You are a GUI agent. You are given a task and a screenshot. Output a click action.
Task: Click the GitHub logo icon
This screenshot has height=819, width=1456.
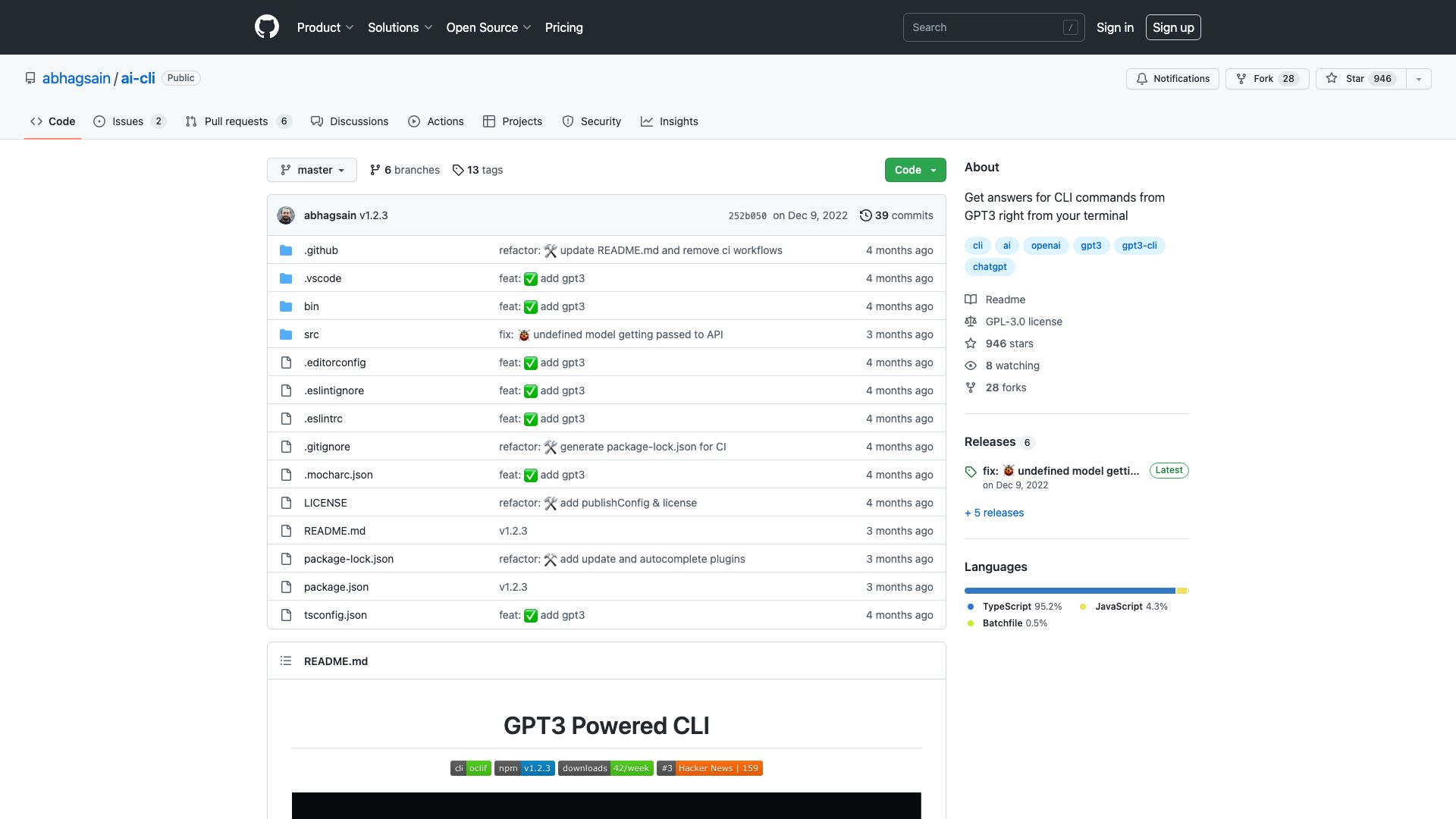[266, 27]
